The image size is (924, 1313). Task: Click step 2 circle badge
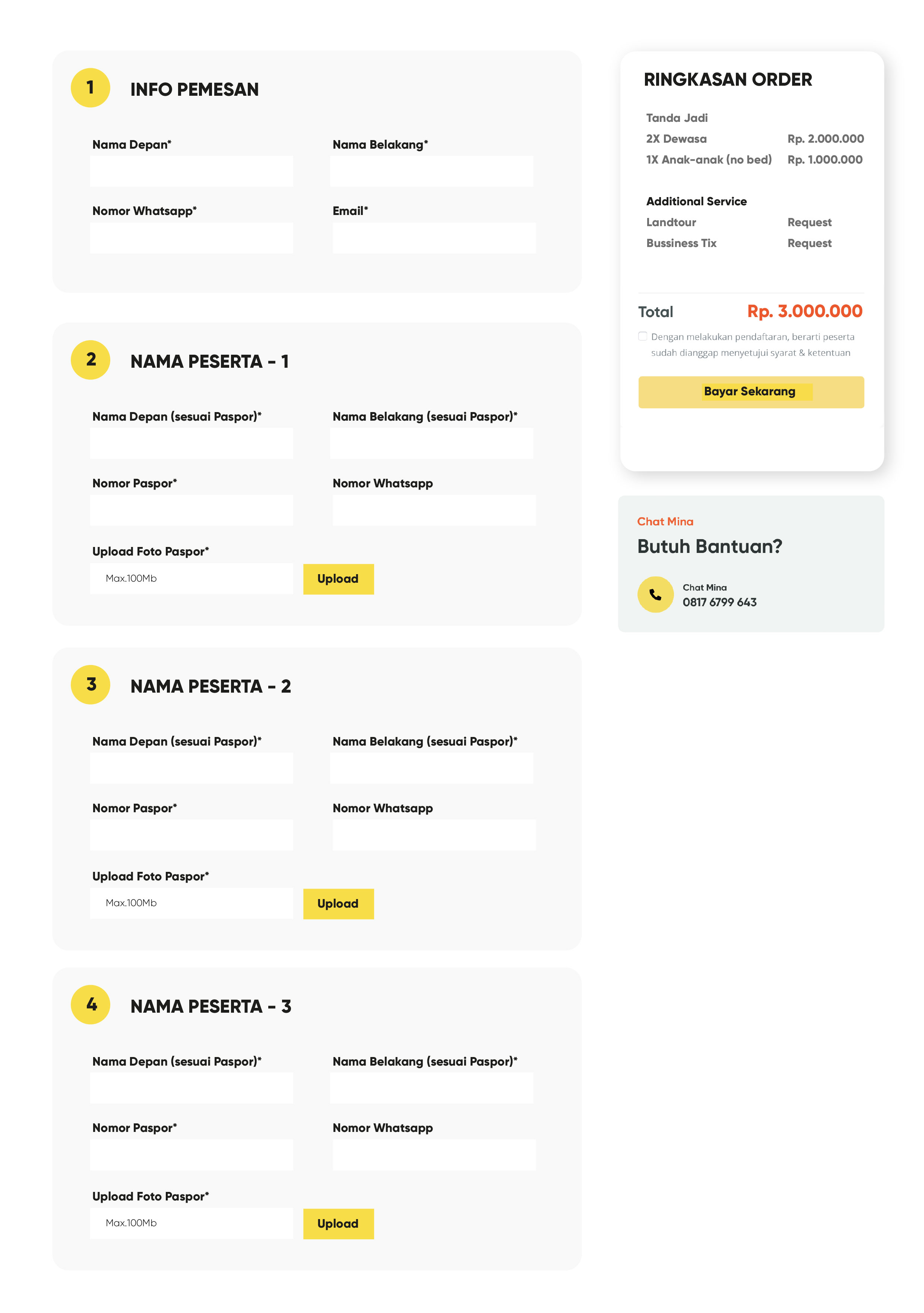(90, 360)
